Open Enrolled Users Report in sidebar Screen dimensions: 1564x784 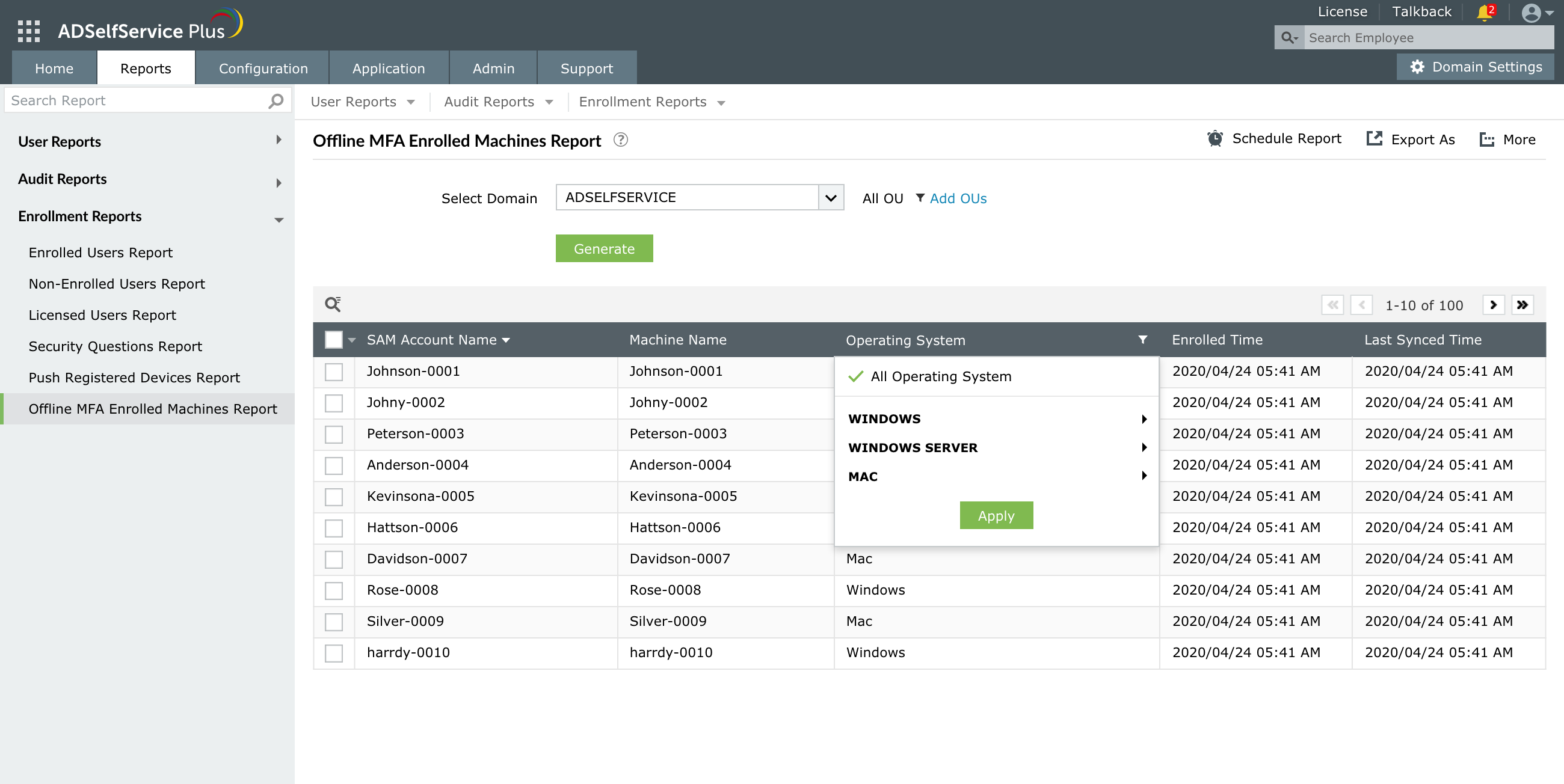coord(100,253)
